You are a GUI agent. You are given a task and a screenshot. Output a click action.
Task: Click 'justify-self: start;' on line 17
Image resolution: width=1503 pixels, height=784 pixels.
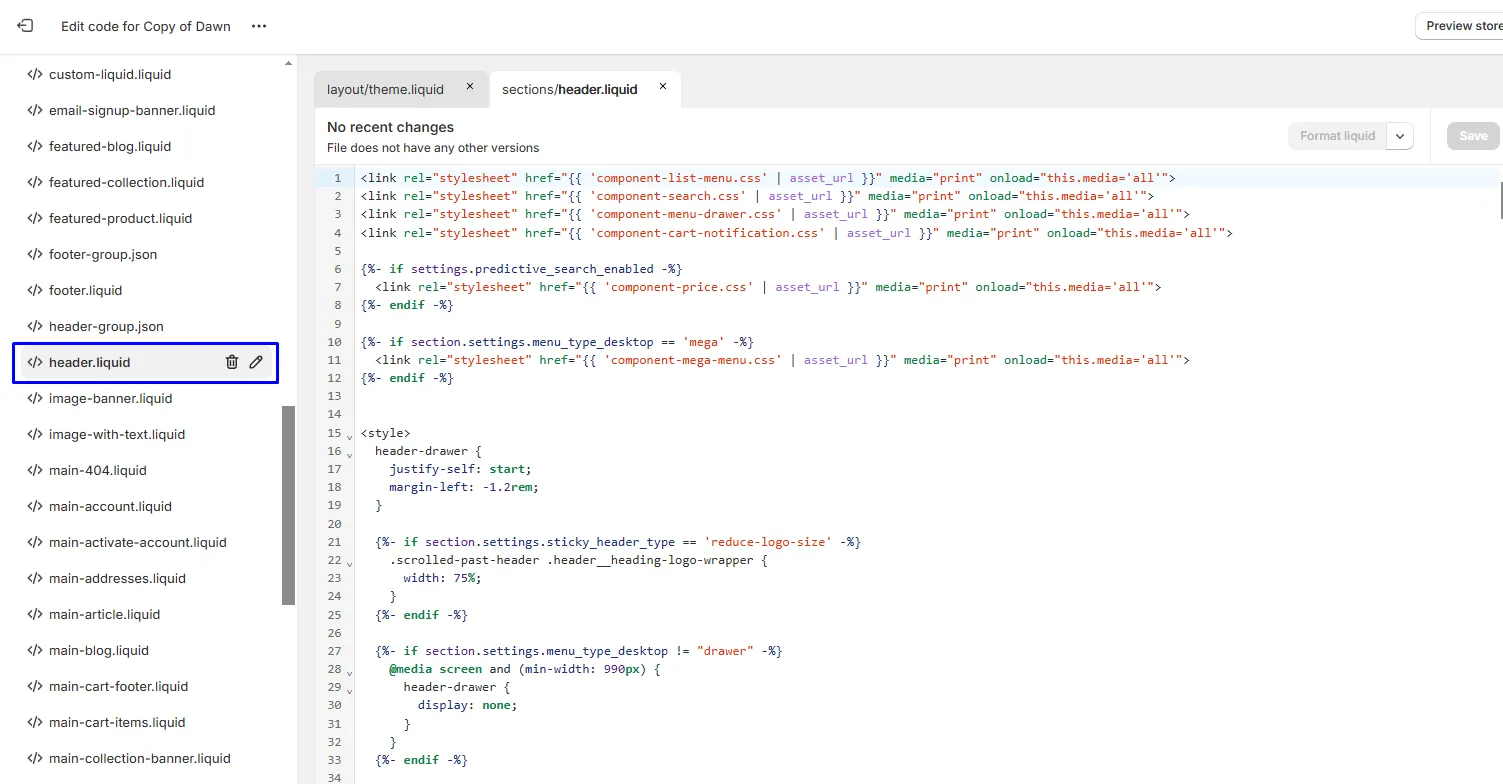[x=460, y=469]
